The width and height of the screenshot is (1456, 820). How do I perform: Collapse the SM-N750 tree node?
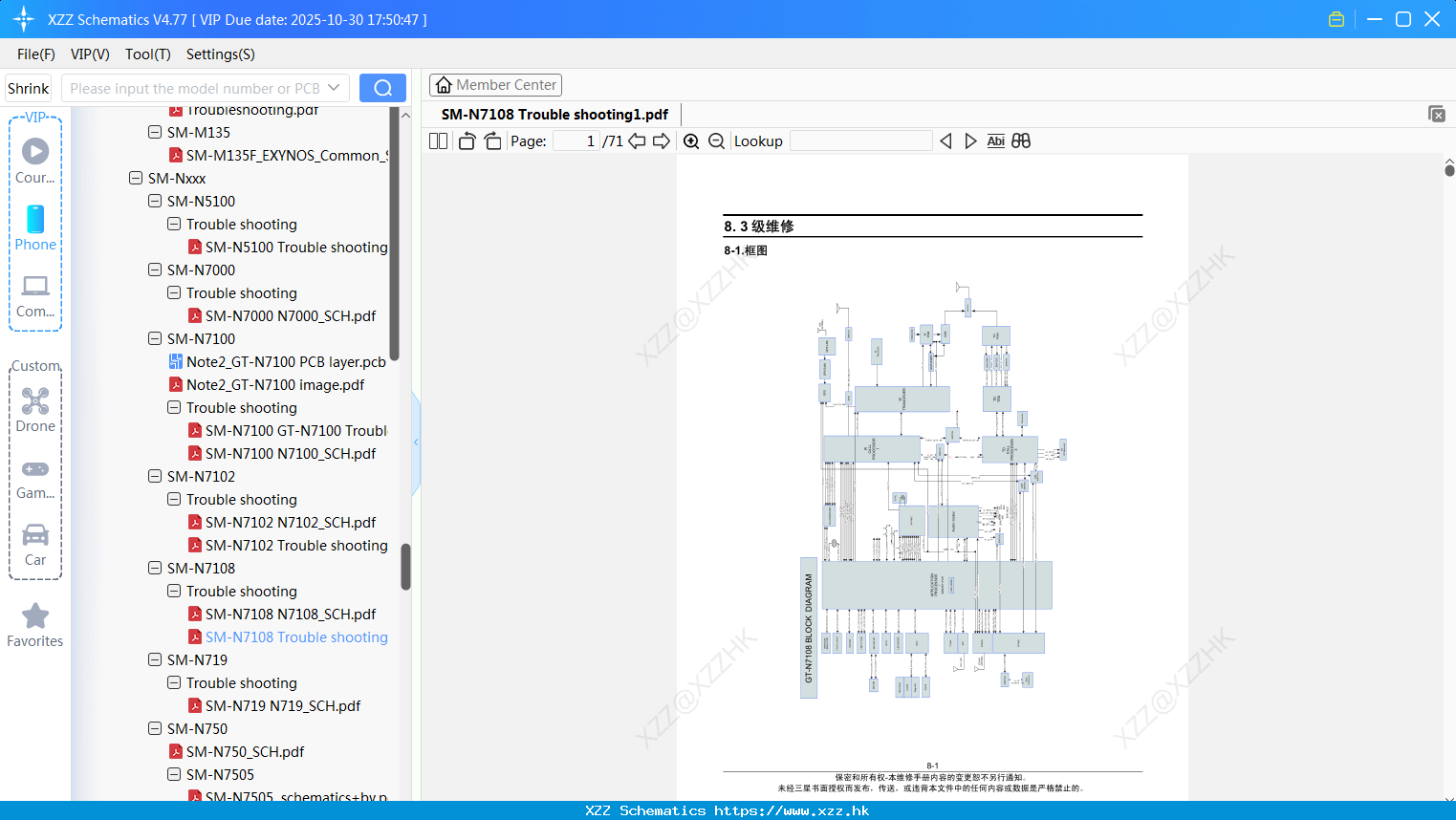[155, 728]
